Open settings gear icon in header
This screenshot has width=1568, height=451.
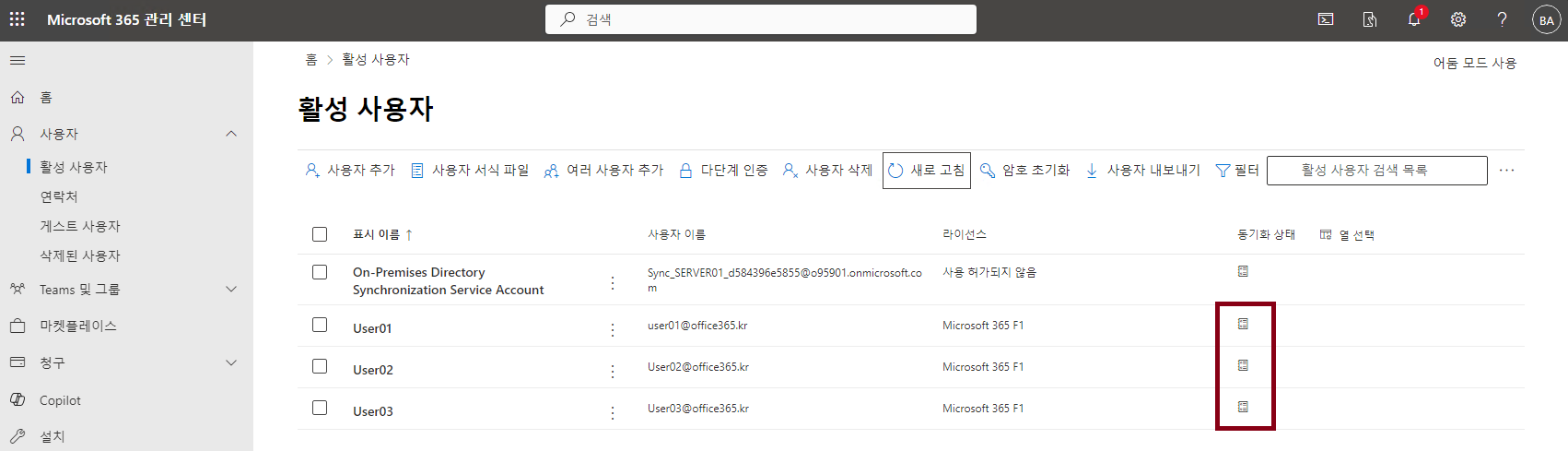[1458, 19]
